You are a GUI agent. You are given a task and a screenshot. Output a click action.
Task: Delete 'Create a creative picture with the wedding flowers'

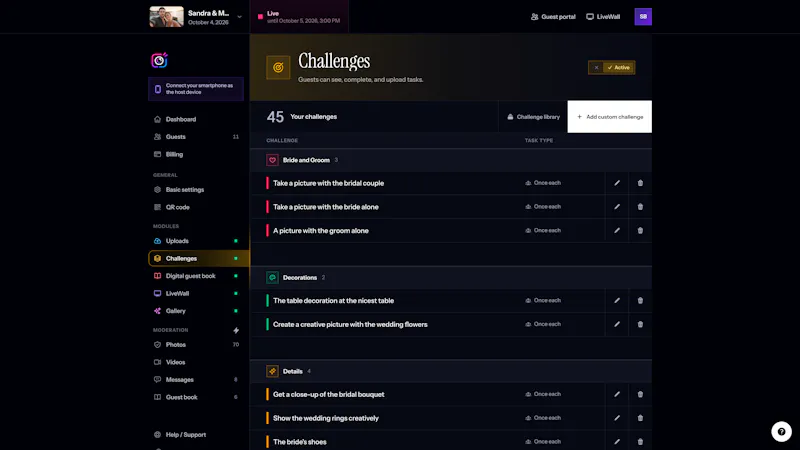click(640, 324)
